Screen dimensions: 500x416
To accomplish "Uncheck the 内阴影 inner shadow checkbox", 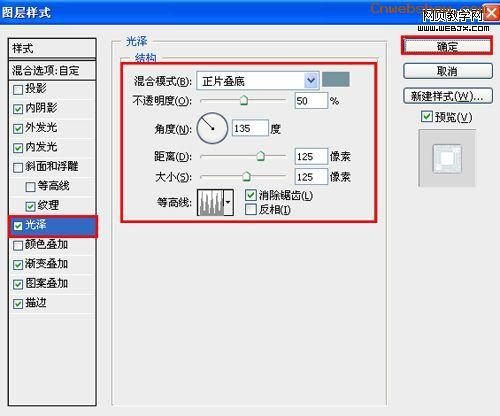I will tap(18, 109).
